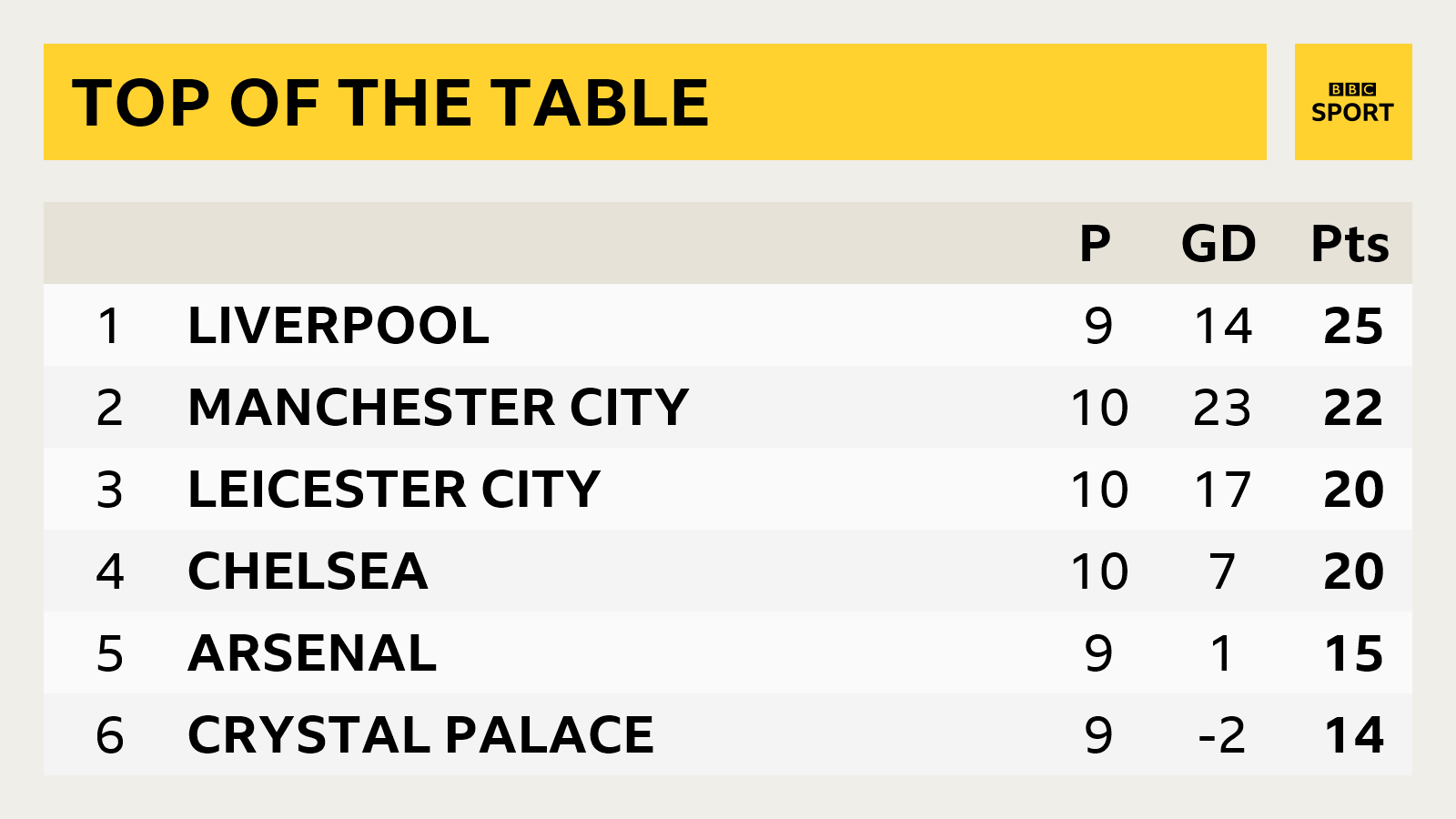Select Leicester City's goal difference of 17
This screenshot has height=819, width=1456.
[x=1222, y=490]
